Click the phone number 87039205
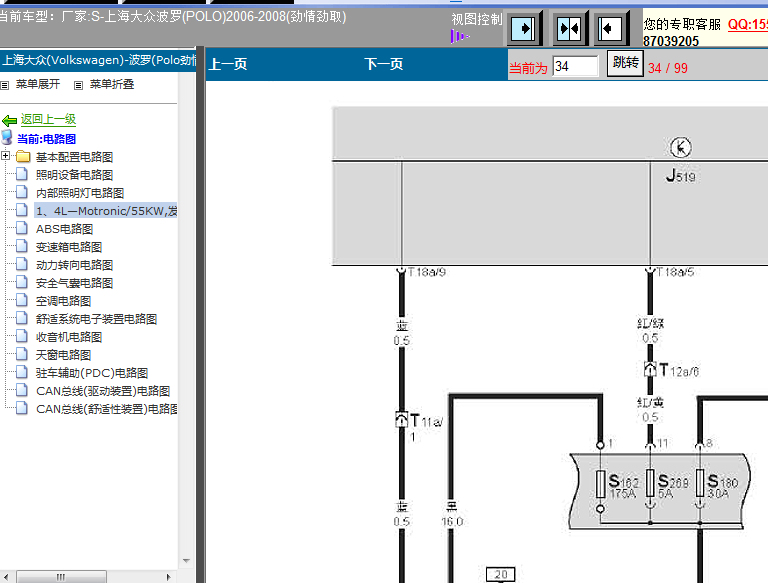Image resolution: width=768 pixels, height=583 pixels. [671, 41]
